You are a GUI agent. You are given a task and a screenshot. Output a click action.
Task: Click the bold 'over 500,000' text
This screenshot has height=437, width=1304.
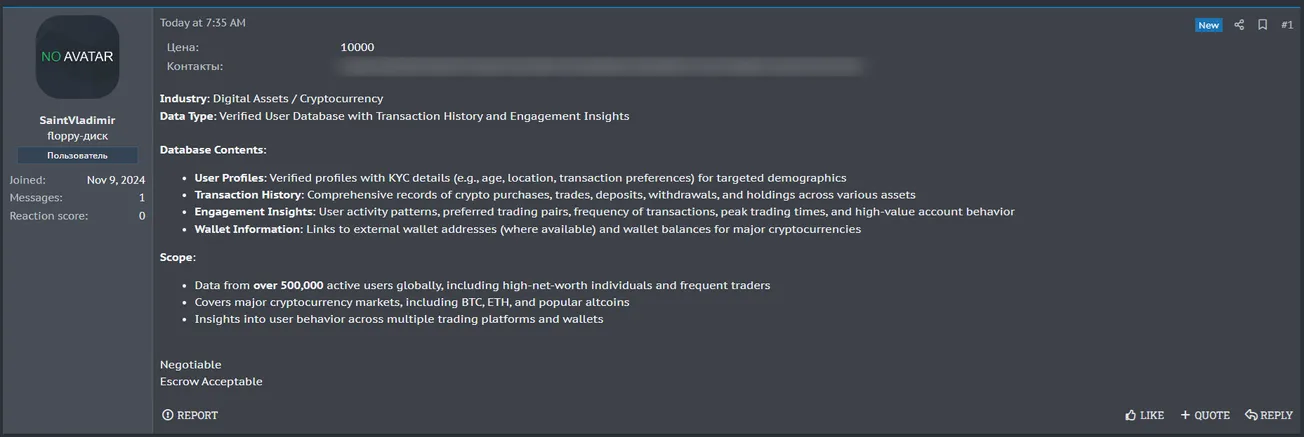288,285
